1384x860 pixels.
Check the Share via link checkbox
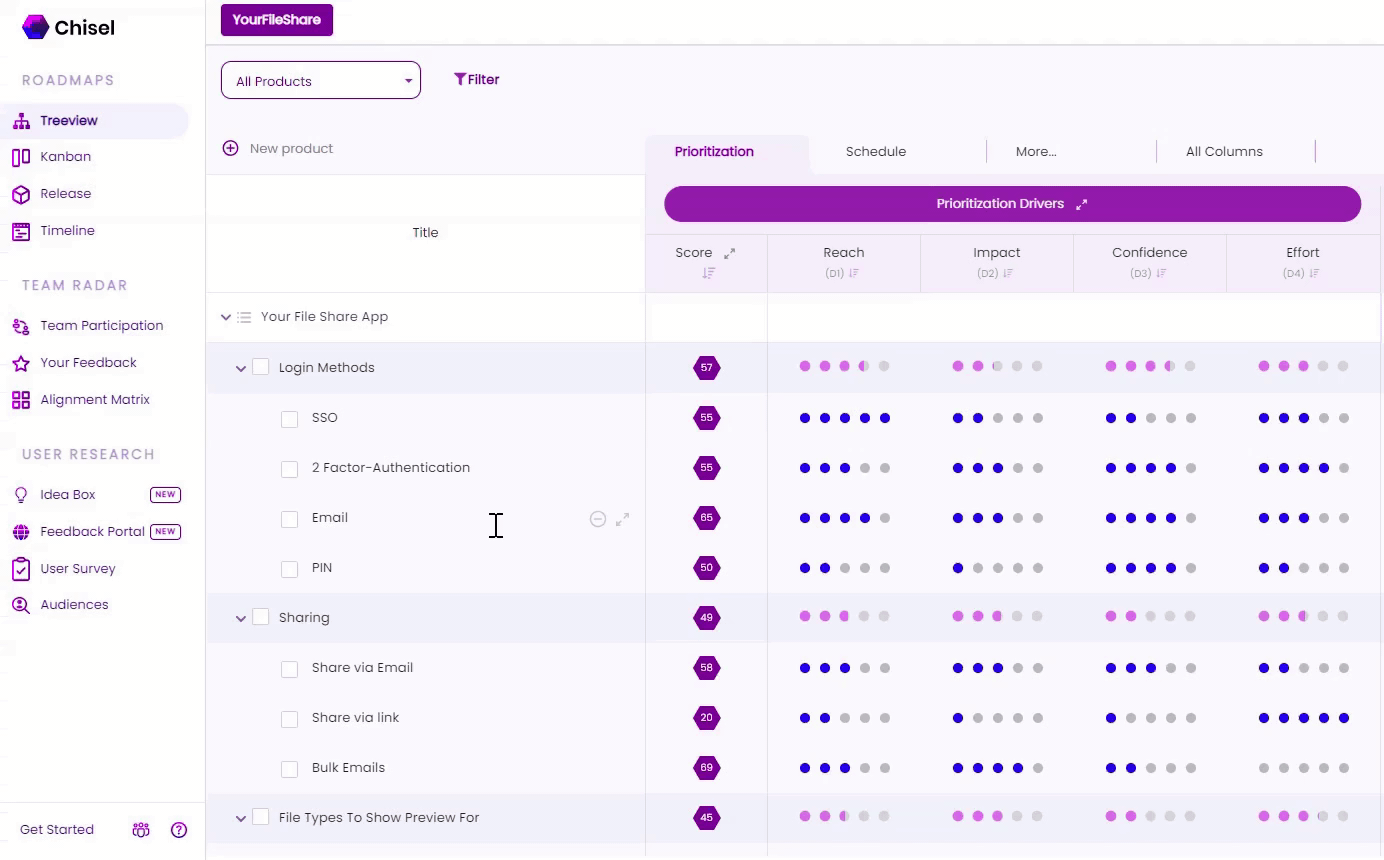pyautogui.click(x=290, y=719)
